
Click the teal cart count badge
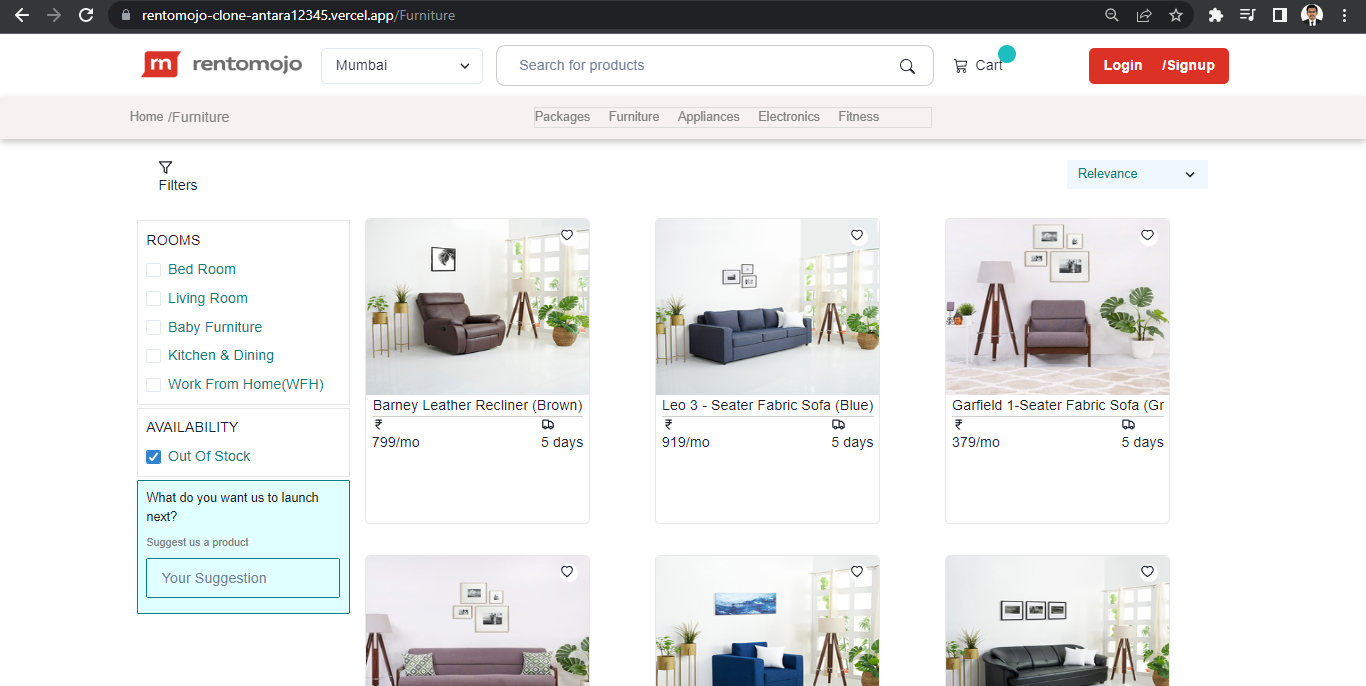1007,54
